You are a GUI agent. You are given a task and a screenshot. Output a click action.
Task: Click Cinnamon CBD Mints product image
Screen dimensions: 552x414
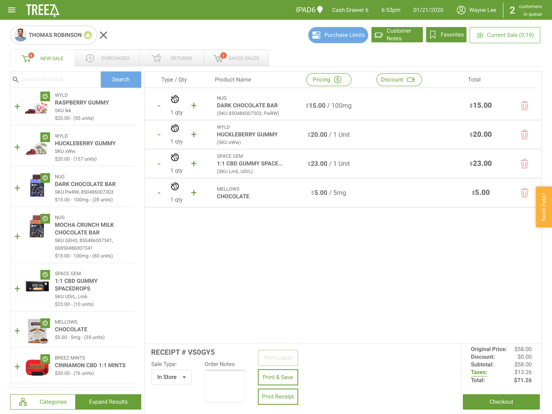click(37, 365)
